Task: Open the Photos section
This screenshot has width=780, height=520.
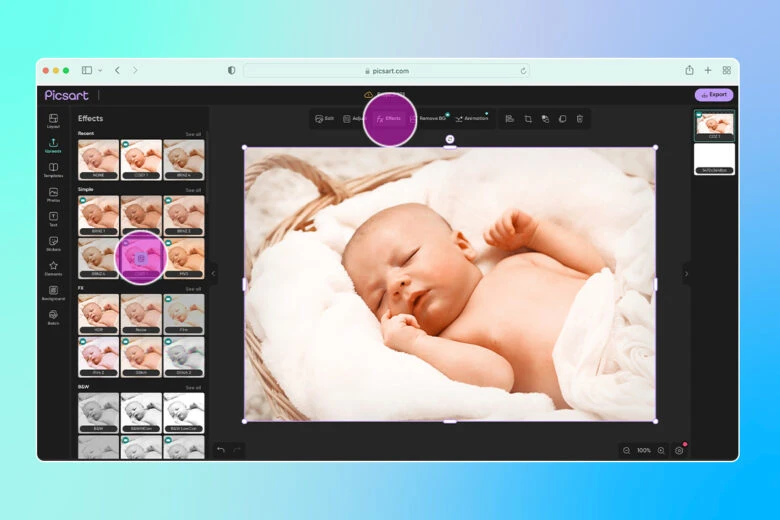Action: pyautogui.click(x=53, y=195)
